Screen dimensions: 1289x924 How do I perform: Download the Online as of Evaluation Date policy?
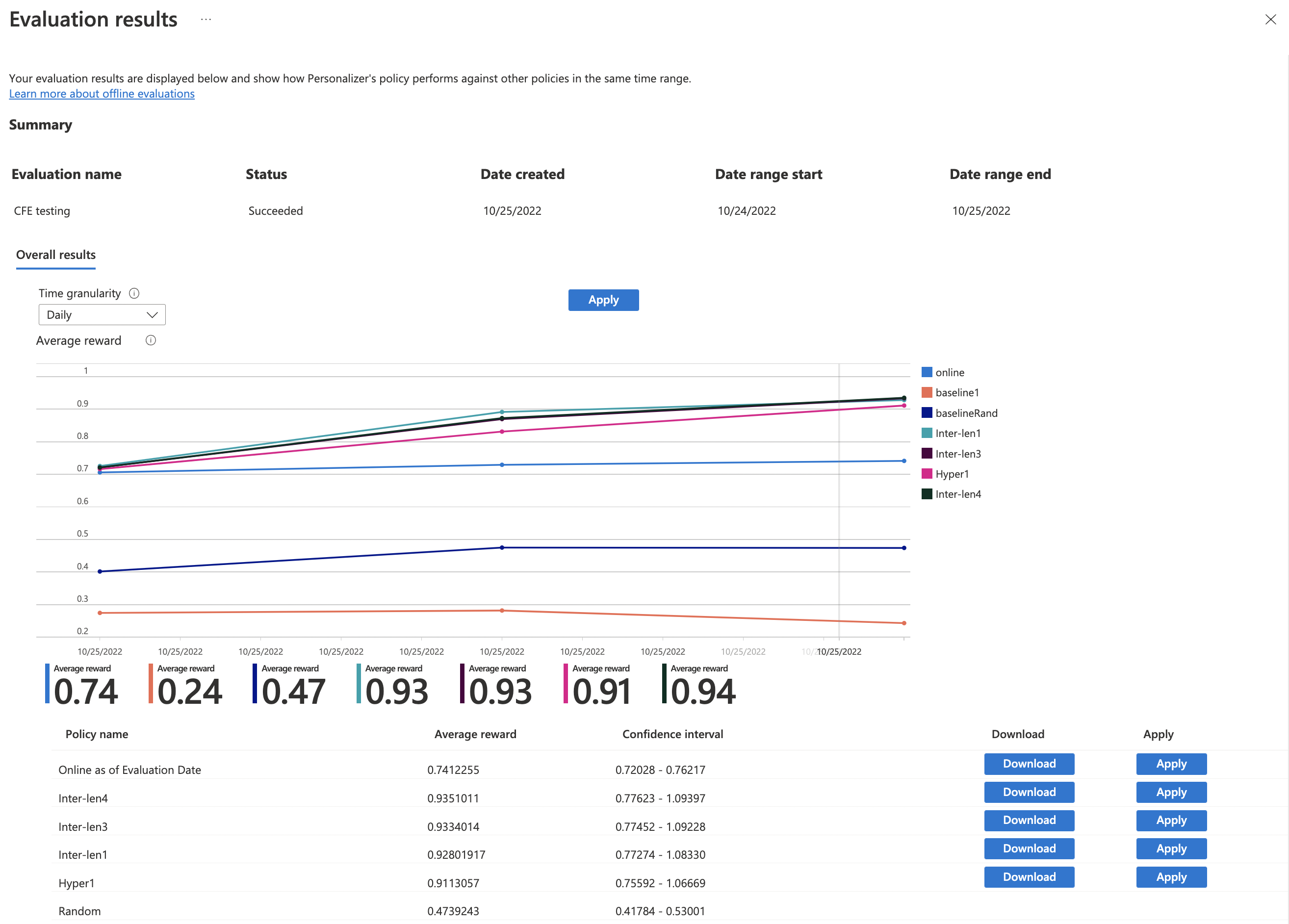(1029, 764)
